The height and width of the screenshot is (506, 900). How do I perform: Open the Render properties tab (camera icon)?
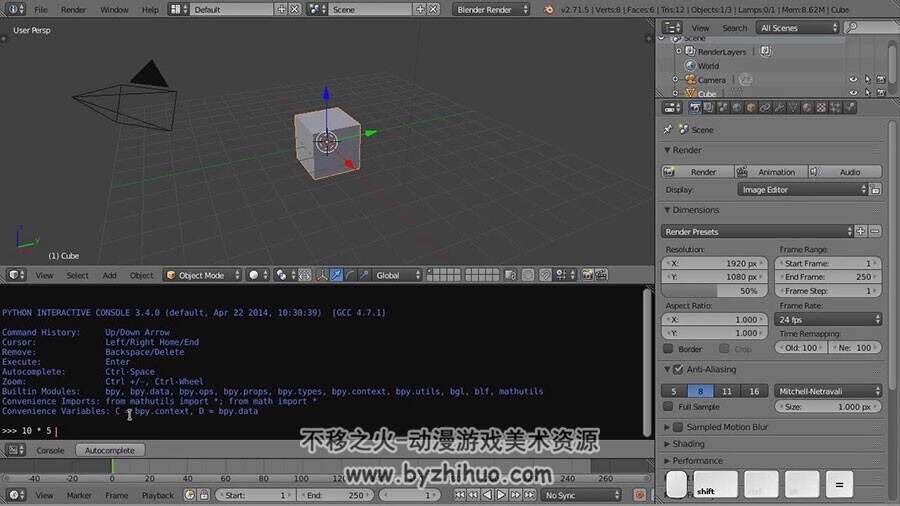[695, 107]
